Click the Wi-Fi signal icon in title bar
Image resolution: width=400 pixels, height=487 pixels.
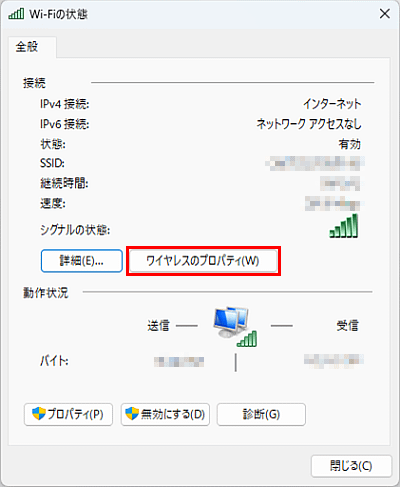click(16, 14)
